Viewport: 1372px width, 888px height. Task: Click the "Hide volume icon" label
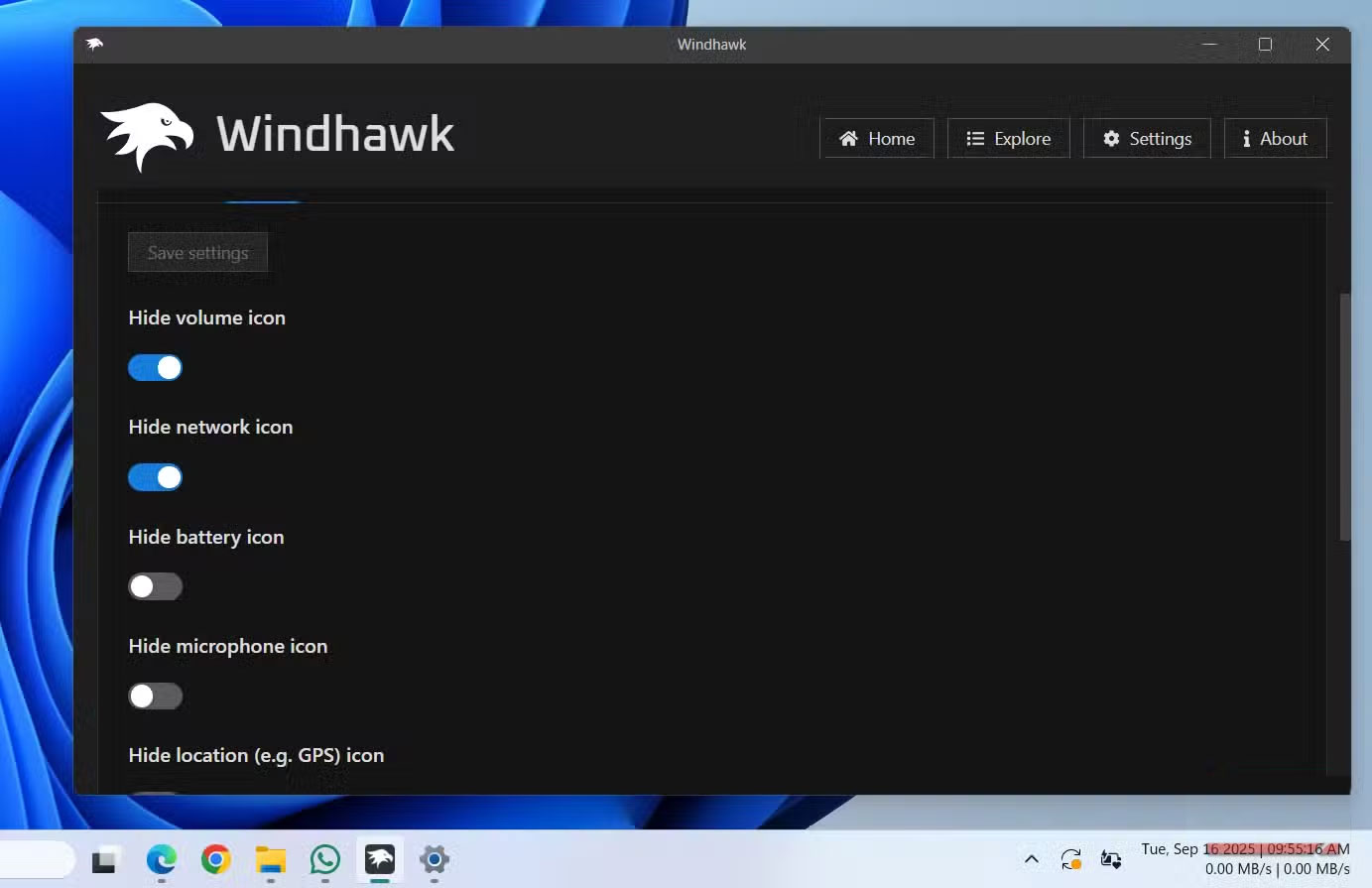click(207, 317)
